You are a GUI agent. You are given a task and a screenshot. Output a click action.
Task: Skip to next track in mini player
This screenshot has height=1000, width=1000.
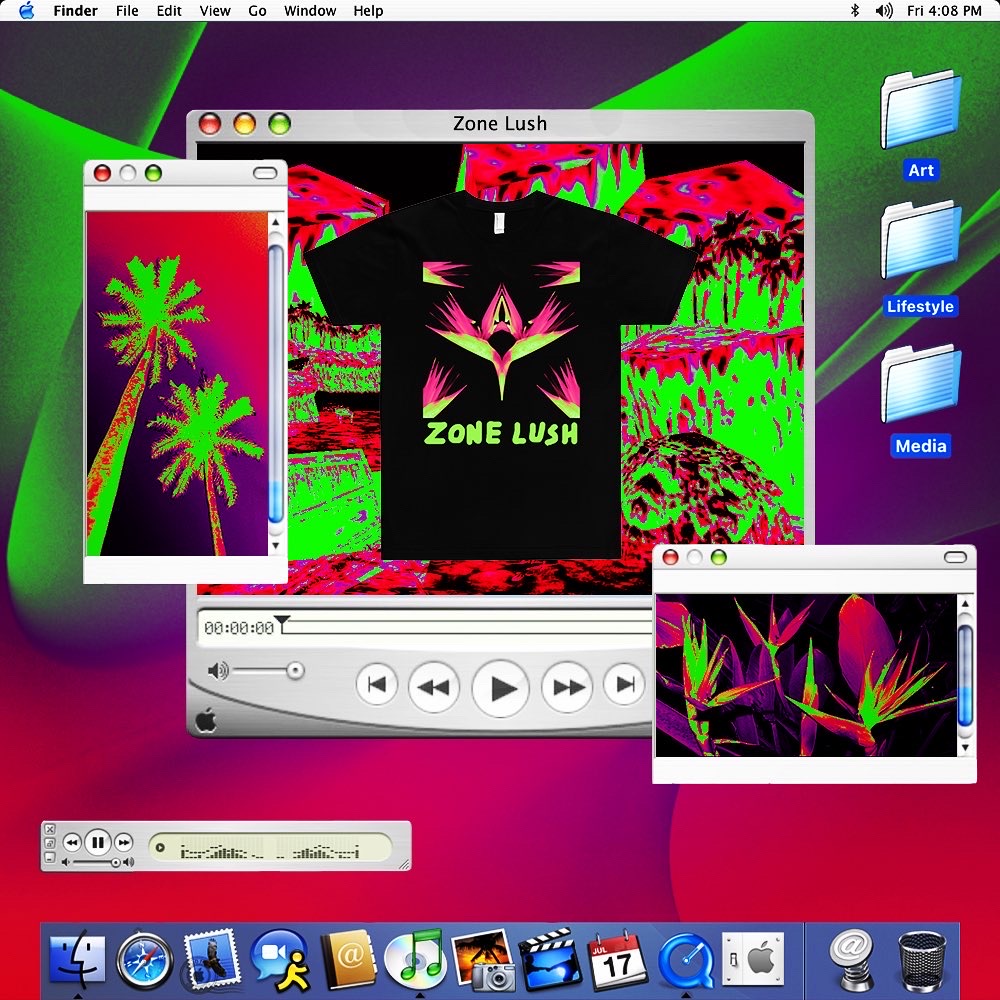124,842
